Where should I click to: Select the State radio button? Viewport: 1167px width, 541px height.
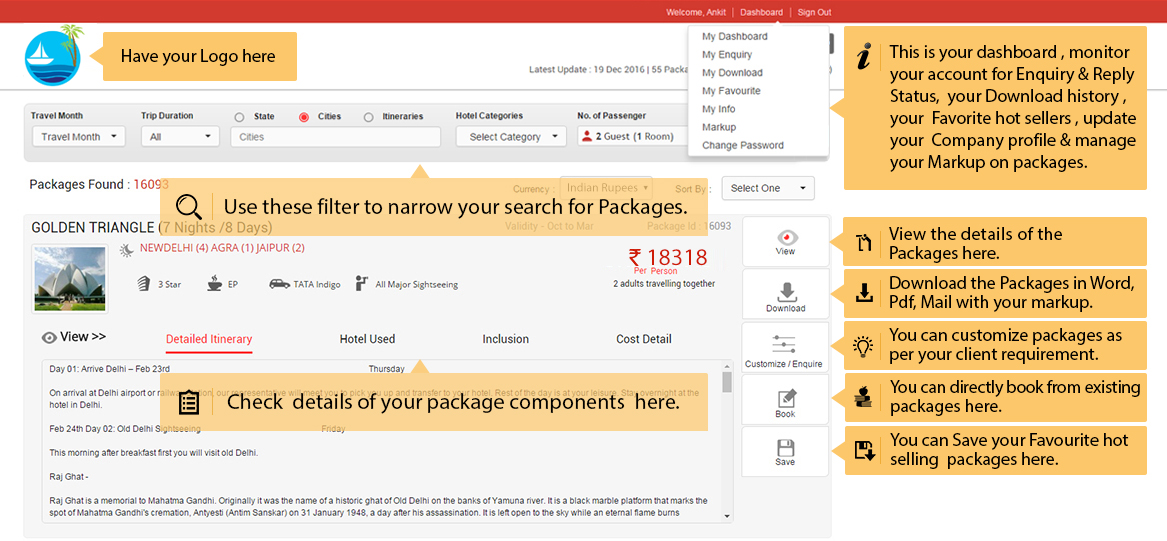[x=239, y=117]
